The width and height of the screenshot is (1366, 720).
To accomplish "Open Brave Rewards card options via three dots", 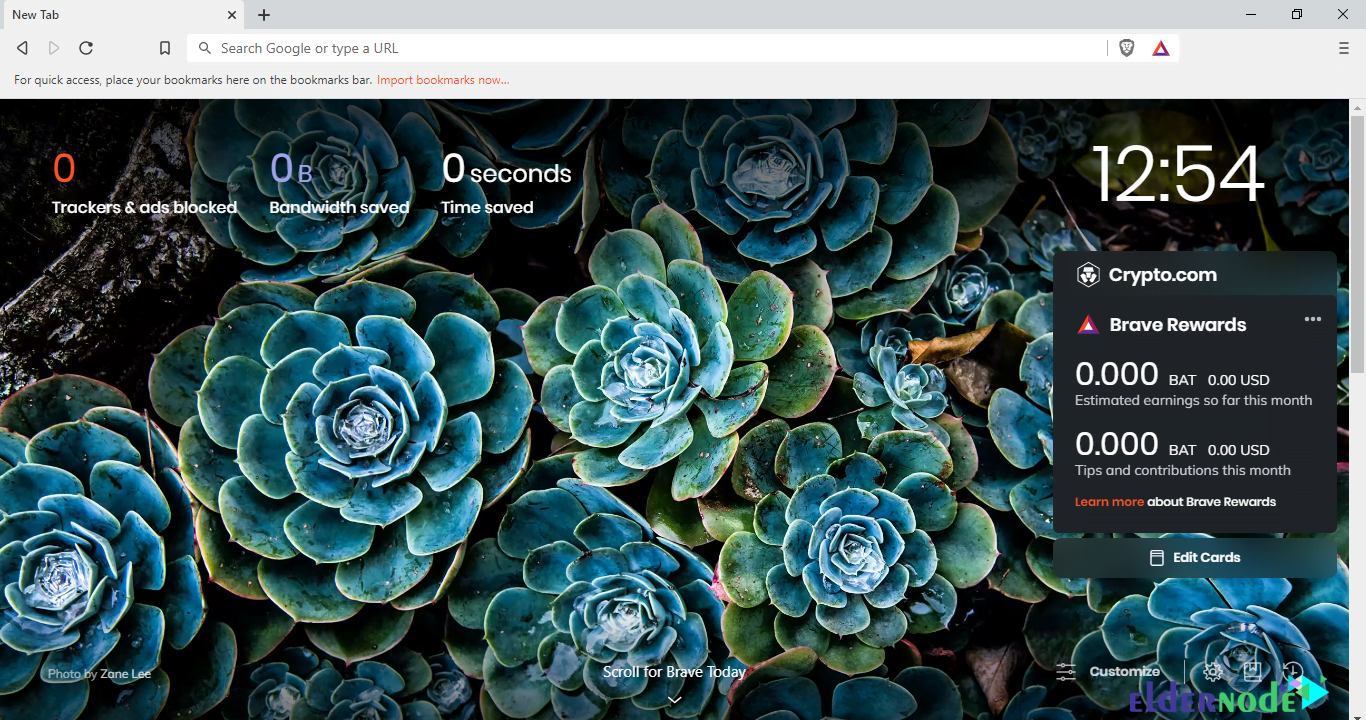I will (x=1313, y=319).
